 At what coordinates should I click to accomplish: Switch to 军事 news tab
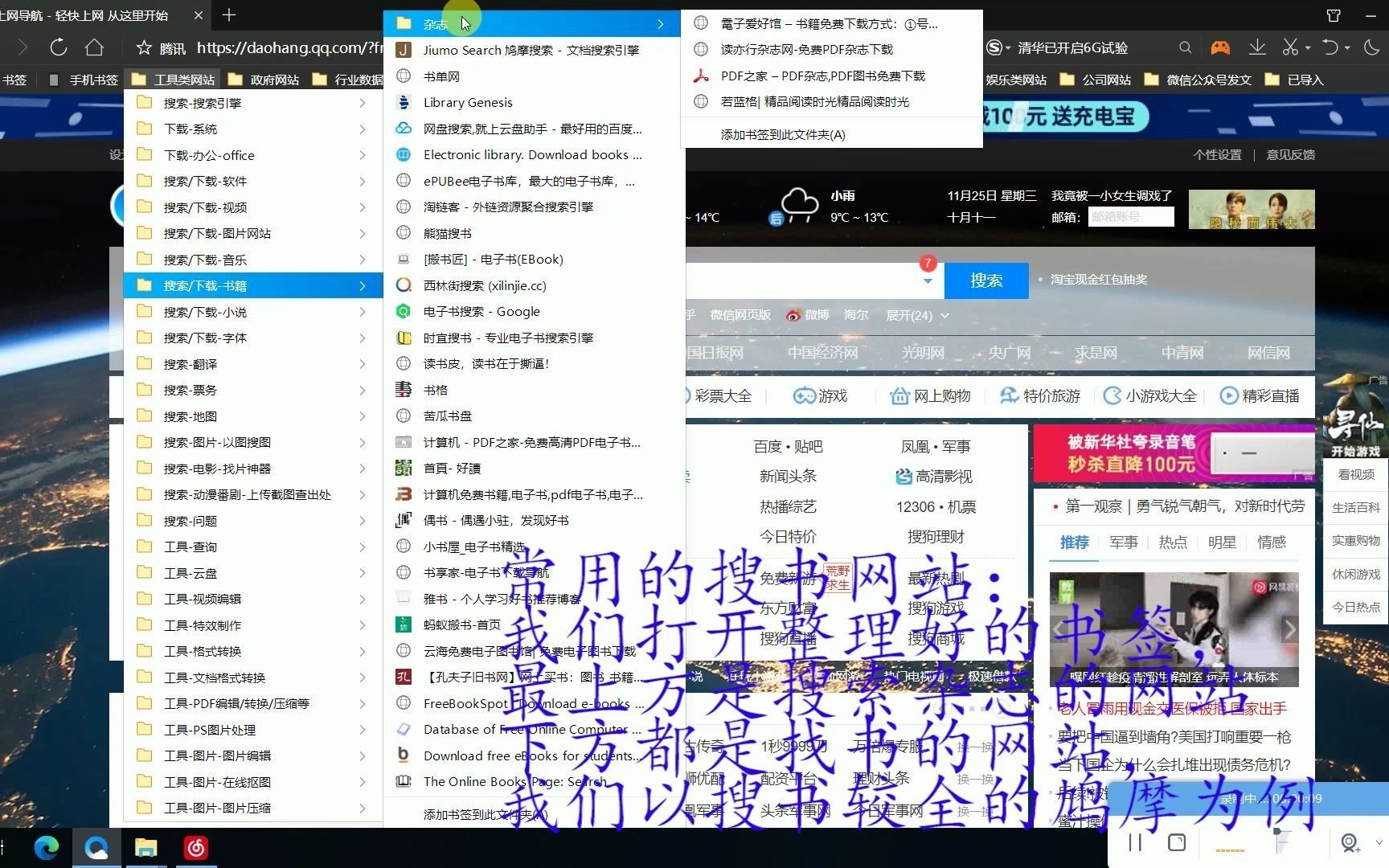(1123, 542)
